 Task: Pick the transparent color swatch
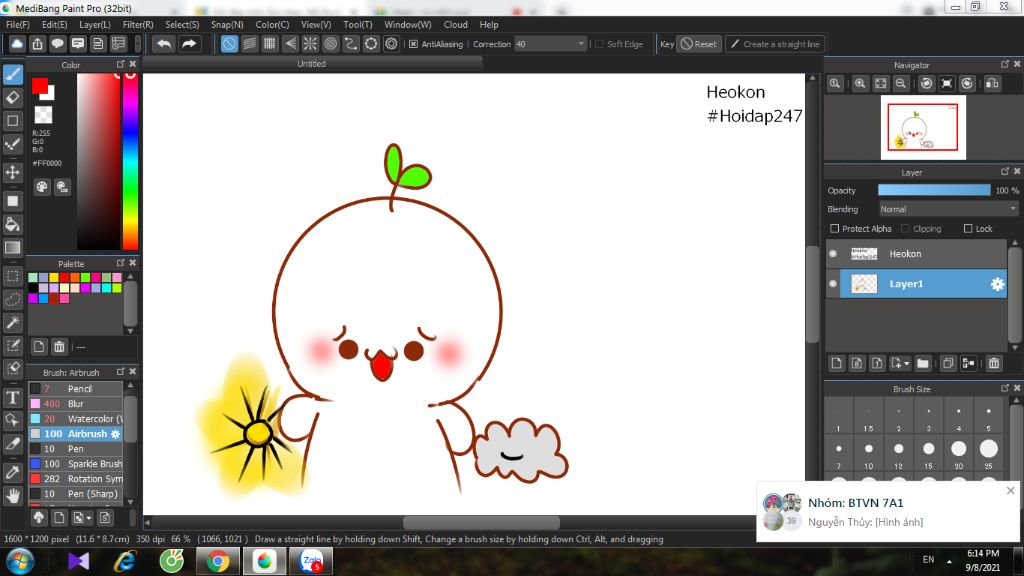[43, 115]
